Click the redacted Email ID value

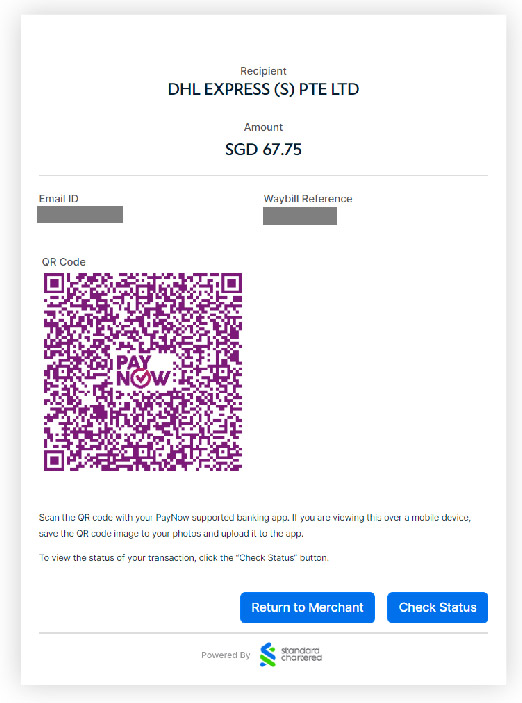80,214
